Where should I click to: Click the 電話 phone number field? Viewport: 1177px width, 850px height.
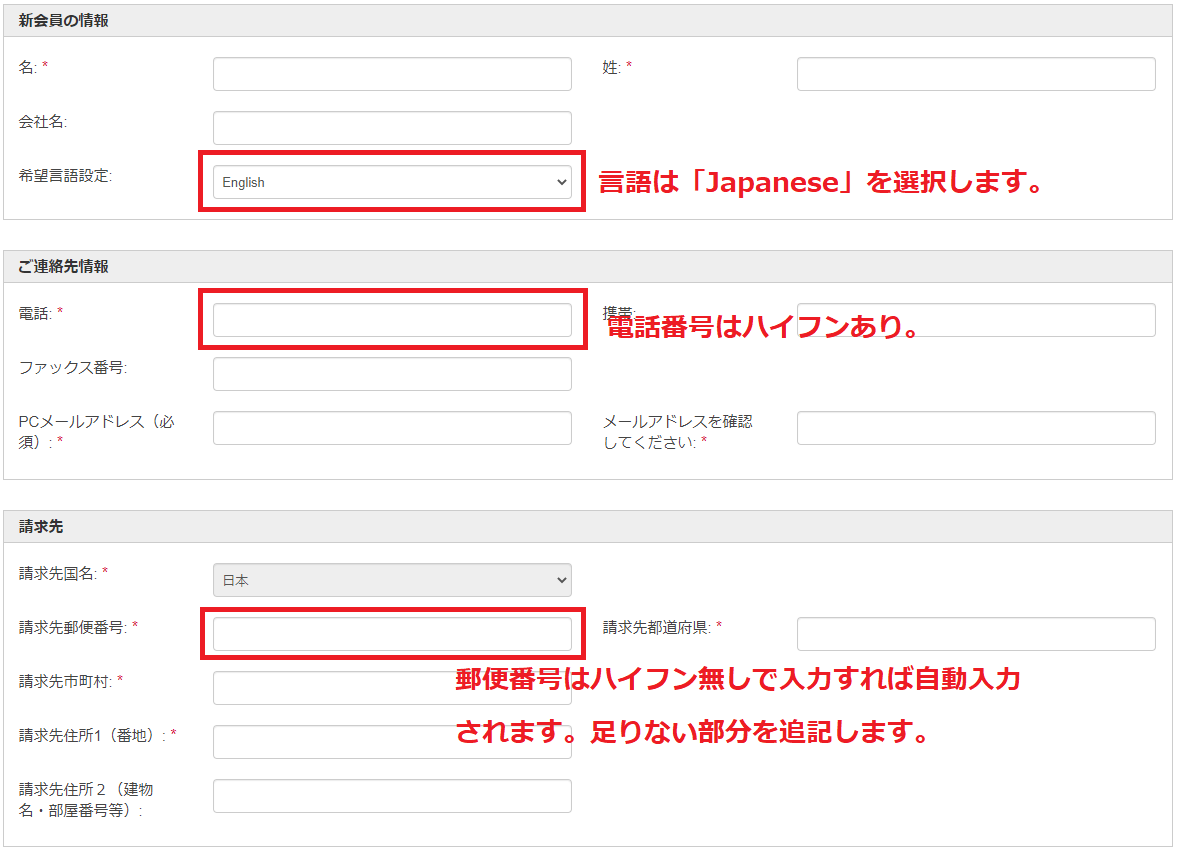click(392, 320)
